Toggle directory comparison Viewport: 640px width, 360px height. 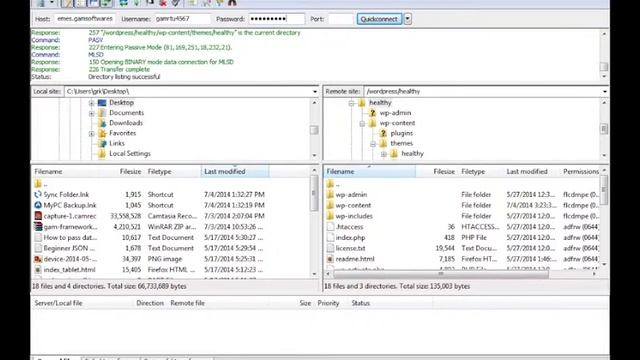pos(206,3)
